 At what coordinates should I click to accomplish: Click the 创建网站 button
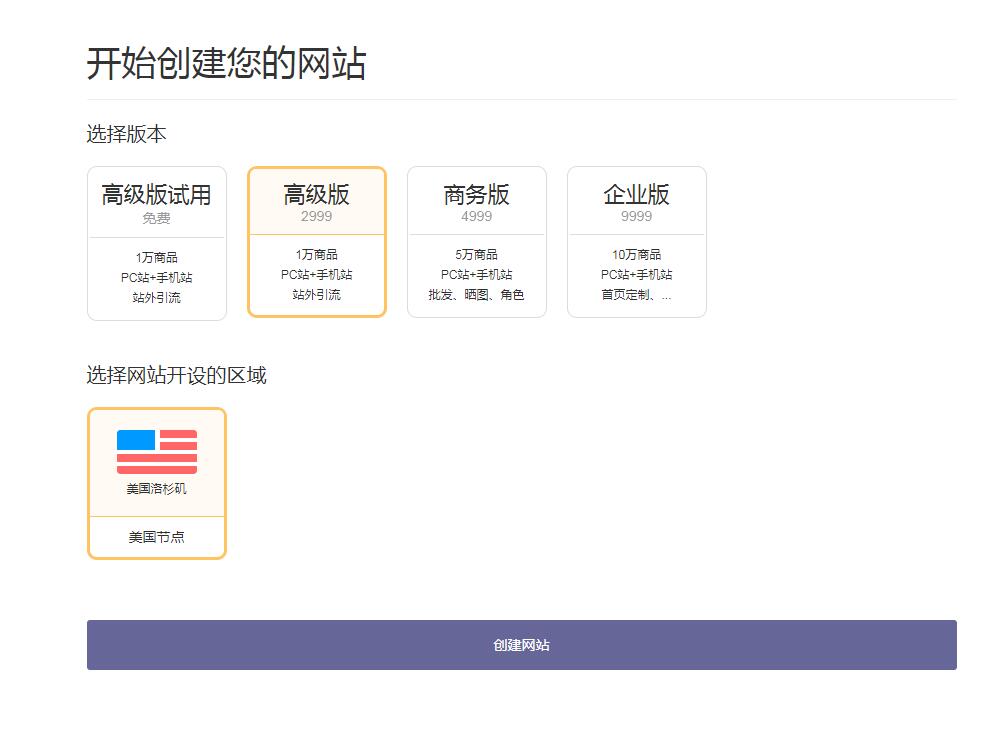click(x=522, y=645)
